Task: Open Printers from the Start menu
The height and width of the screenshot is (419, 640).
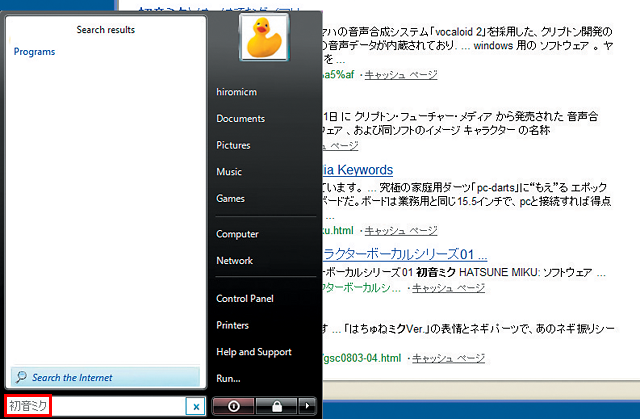Action: click(232, 325)
